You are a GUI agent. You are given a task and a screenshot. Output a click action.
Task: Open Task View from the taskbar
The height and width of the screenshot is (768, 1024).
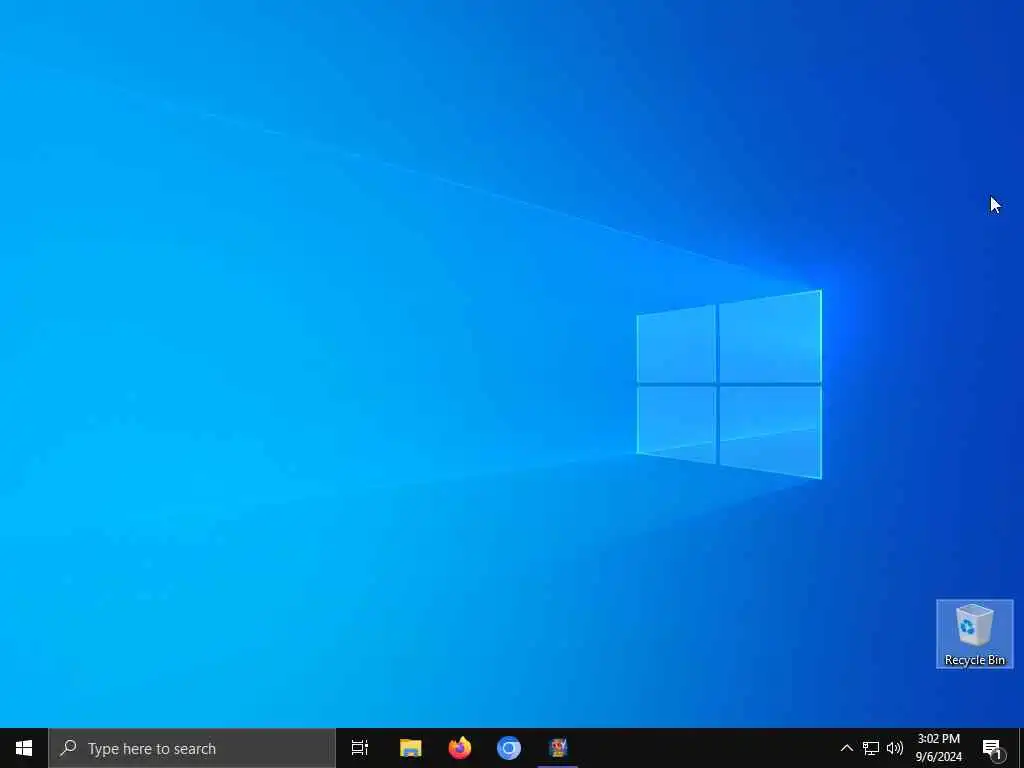pos(359,748)
